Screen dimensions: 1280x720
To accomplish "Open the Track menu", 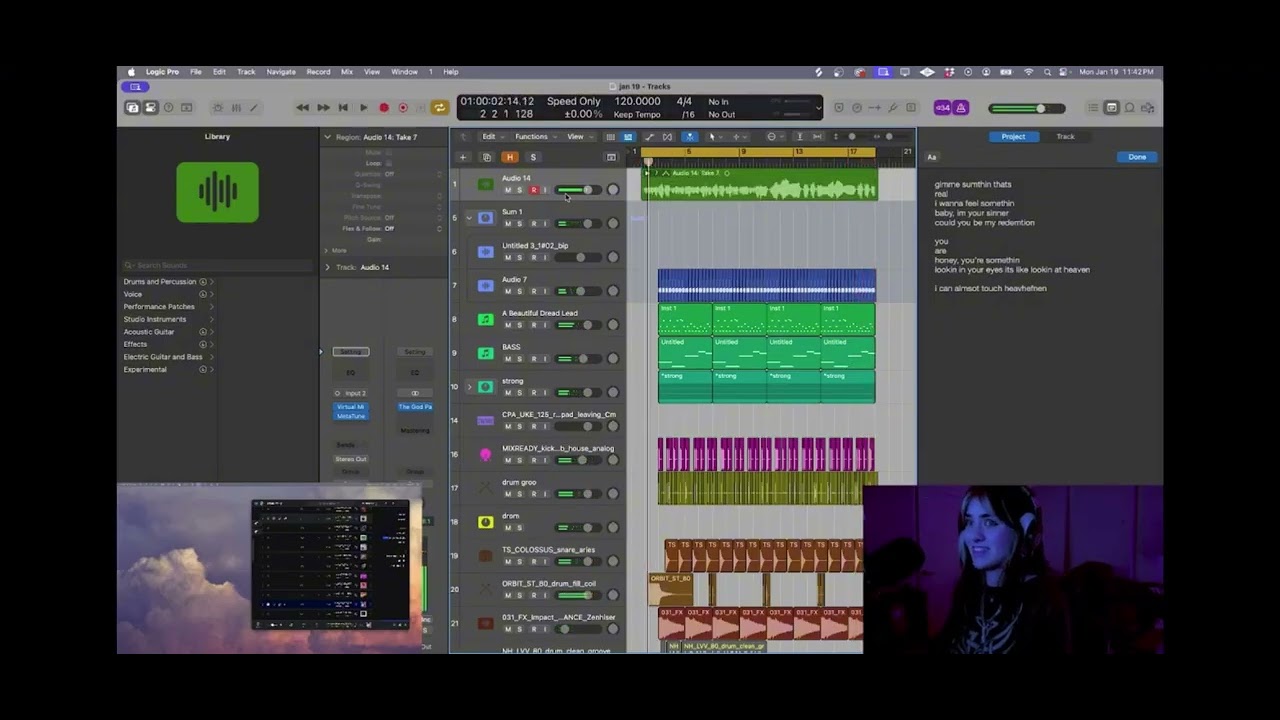I will (246, 72).
